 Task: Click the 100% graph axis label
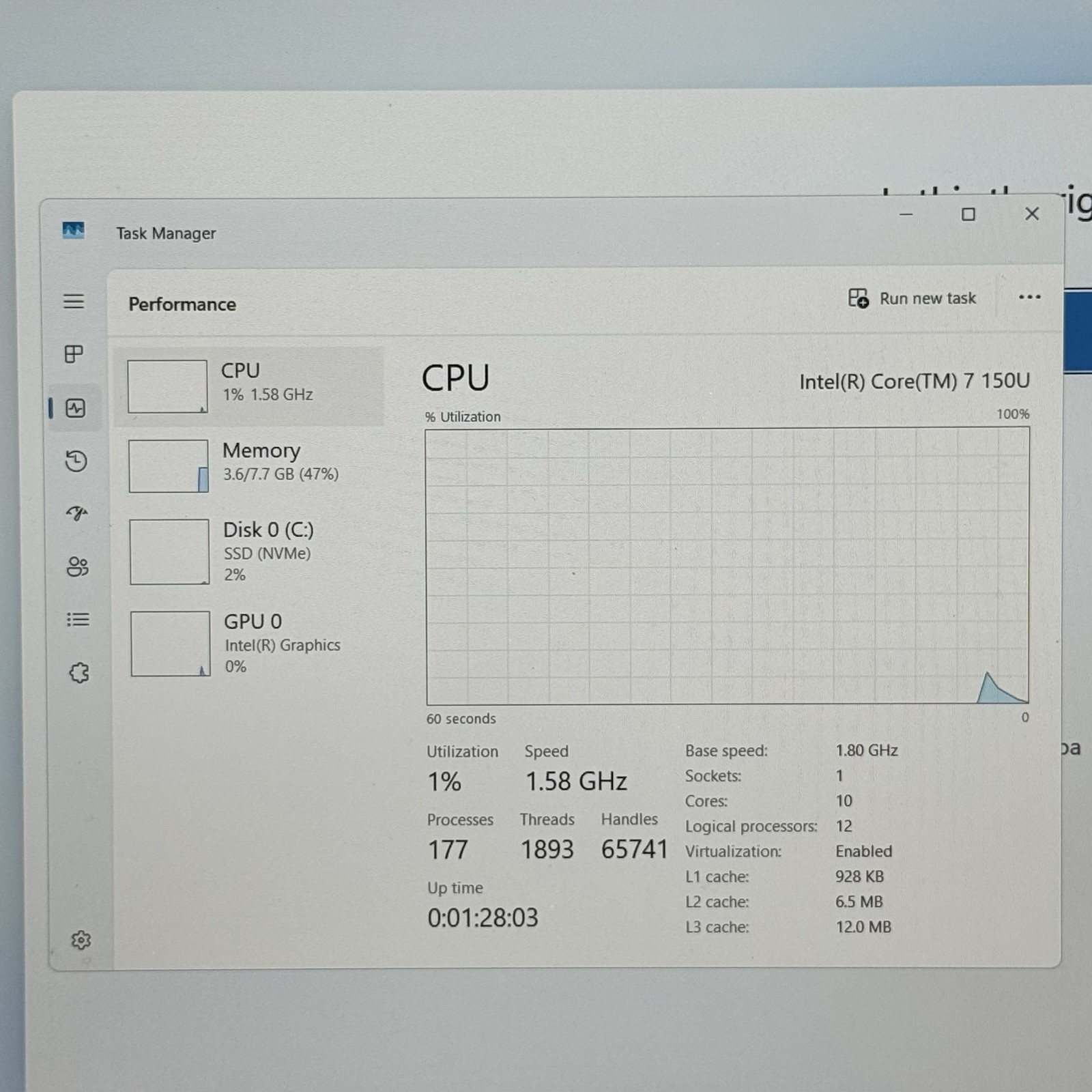[1013, 414]
